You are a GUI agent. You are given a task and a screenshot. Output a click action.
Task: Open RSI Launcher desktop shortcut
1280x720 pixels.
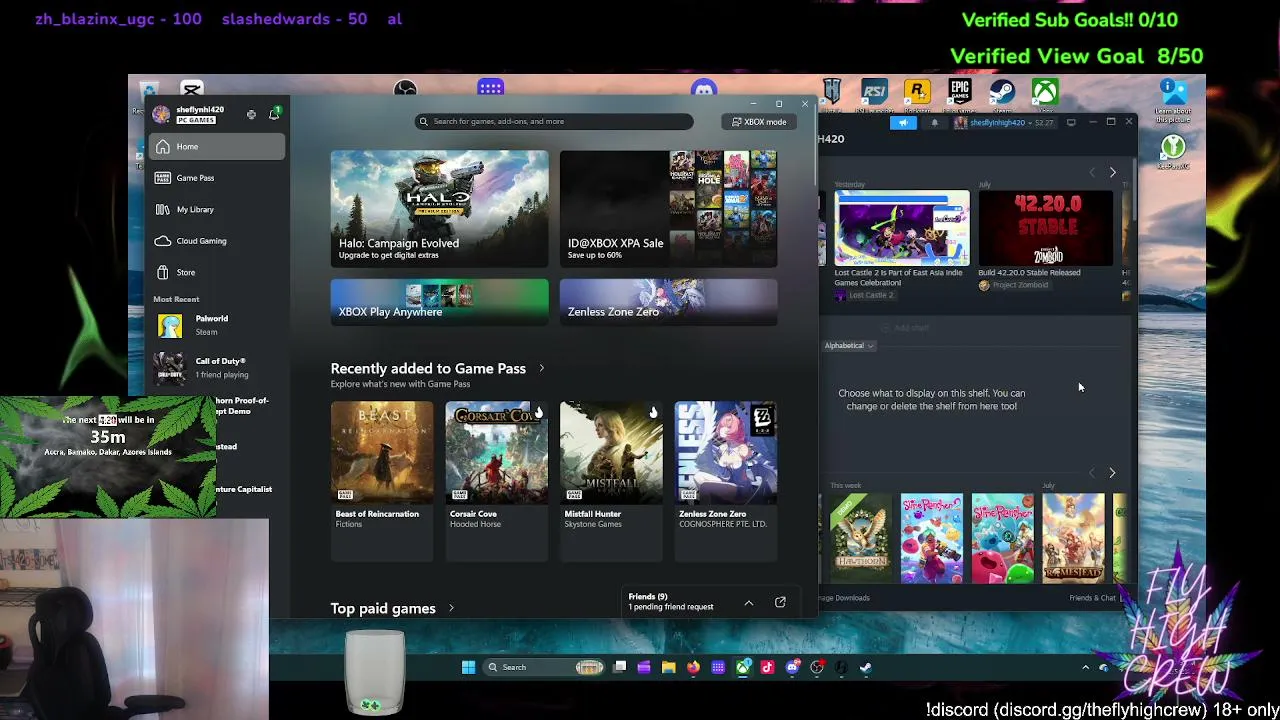click(x=875, y=93)
